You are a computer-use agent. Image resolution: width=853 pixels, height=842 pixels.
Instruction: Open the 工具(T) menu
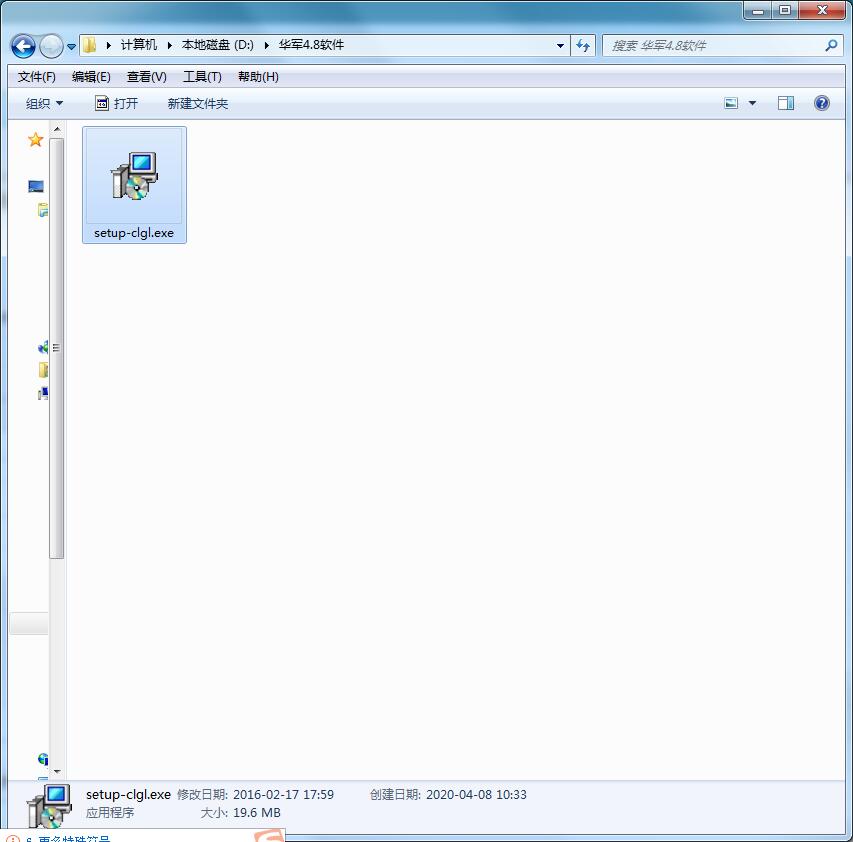pyautogui.click(x=202, y=77)
